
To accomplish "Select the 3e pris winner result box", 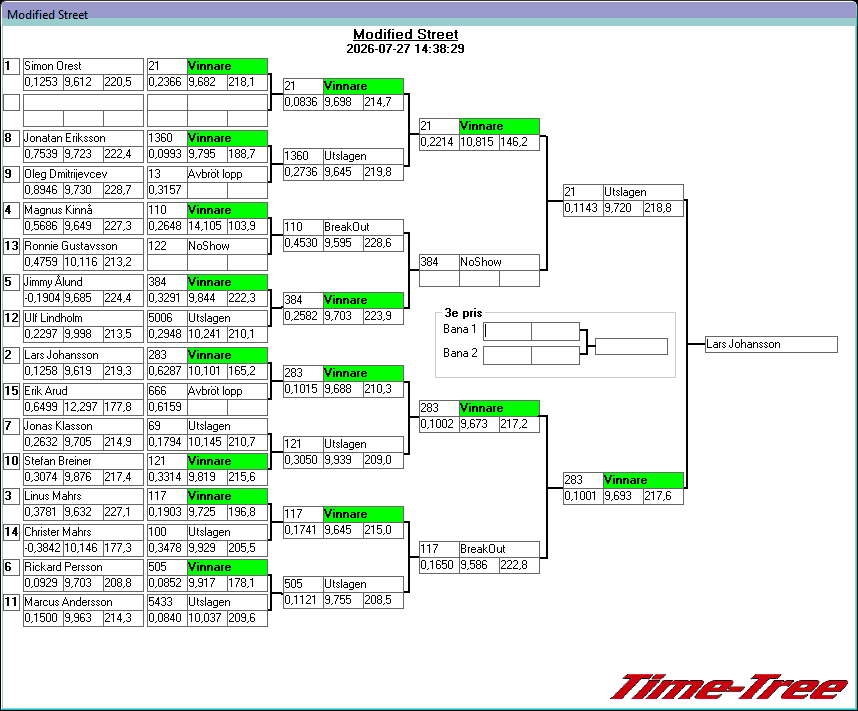I will pos(631,346).
